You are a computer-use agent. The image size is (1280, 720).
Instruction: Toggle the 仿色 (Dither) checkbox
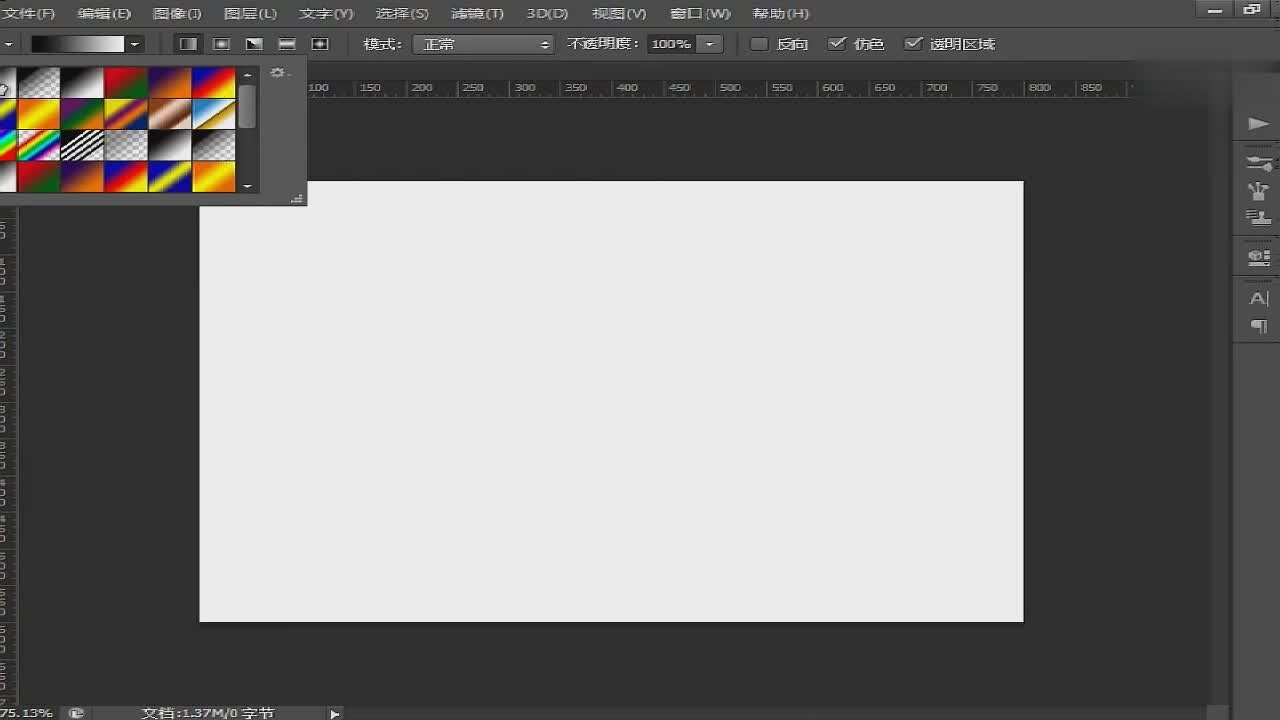837,44
